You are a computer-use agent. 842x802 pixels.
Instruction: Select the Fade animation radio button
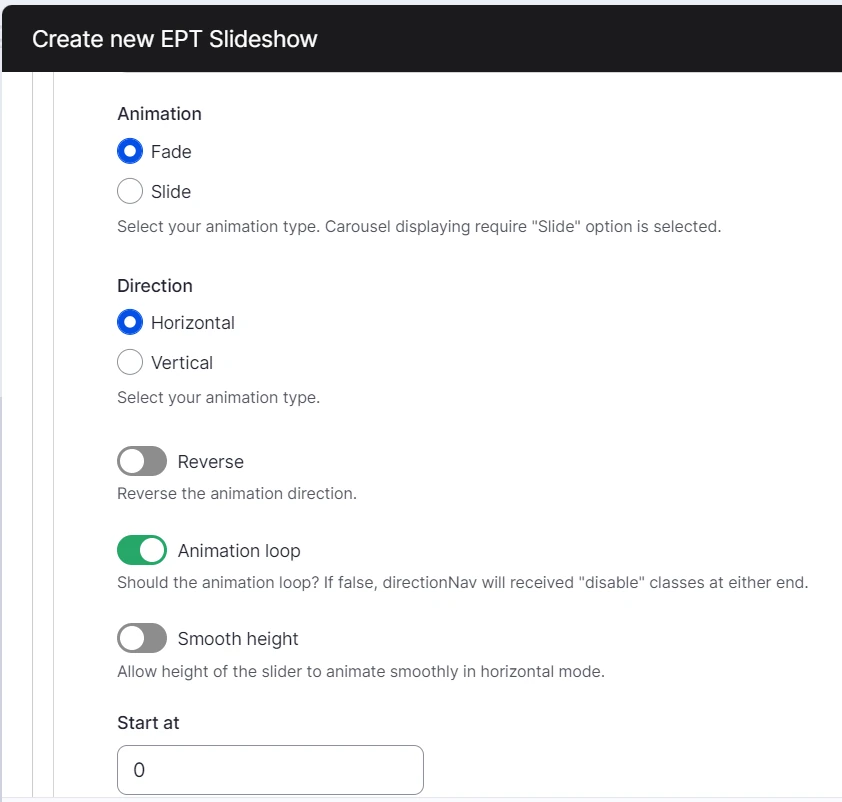(x=130, y=152)
